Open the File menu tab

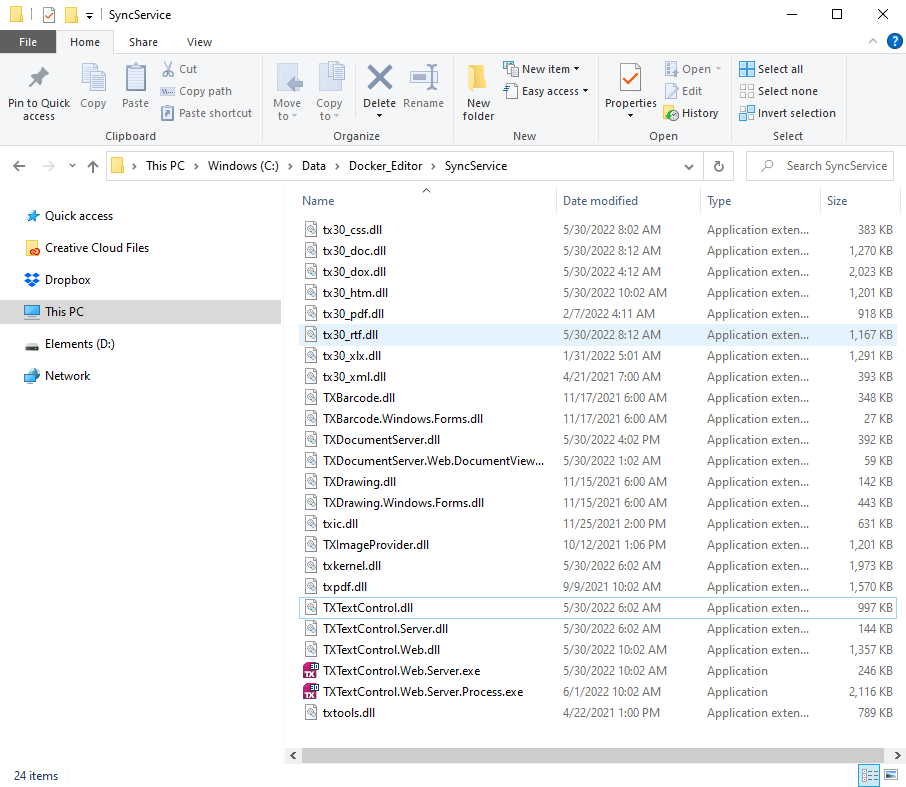coord(28,42)
